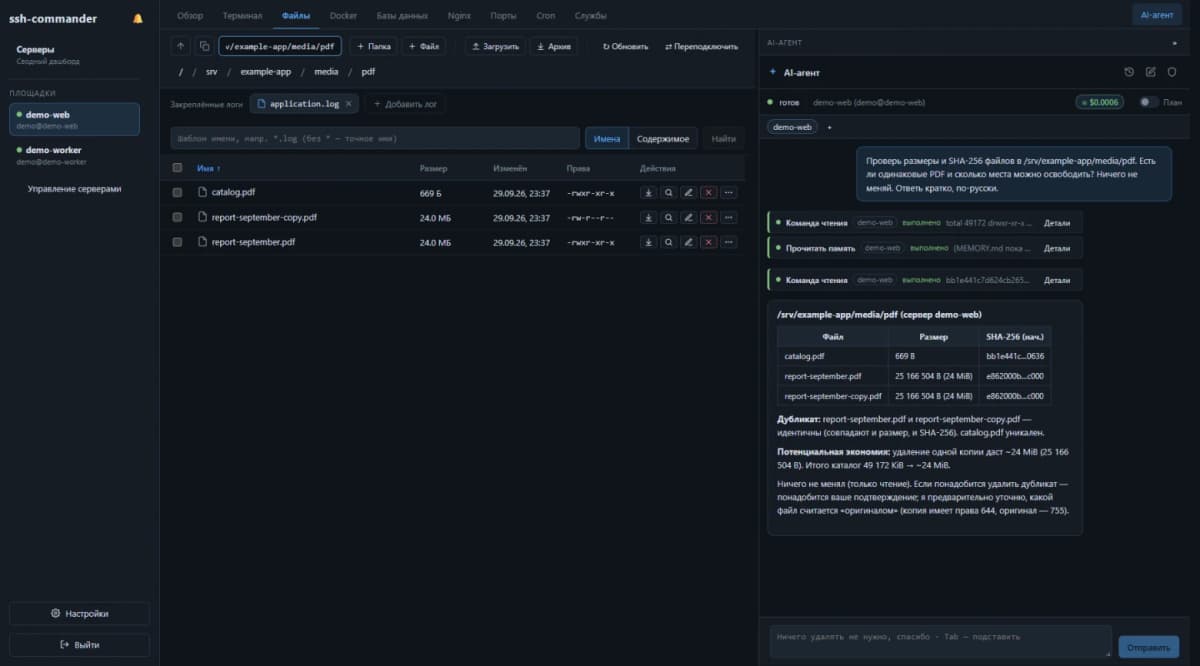Enable the План mode switch
Viewport: 1200px width, 666px height.
click(1147, 102)
